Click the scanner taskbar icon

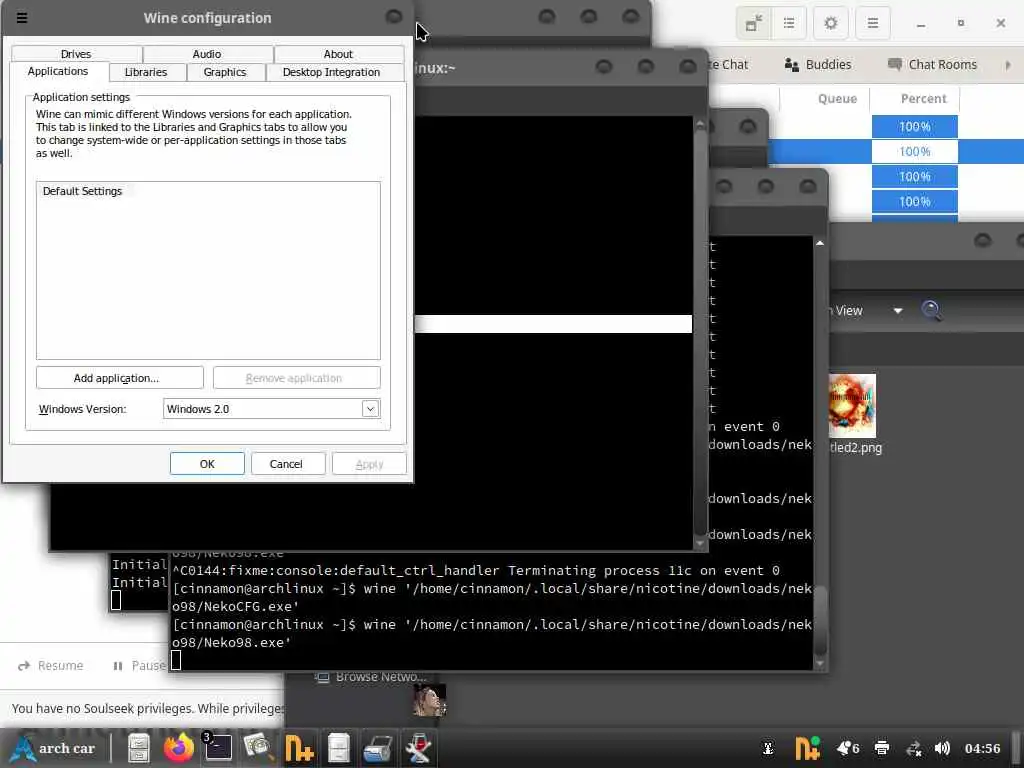[378, 748]
